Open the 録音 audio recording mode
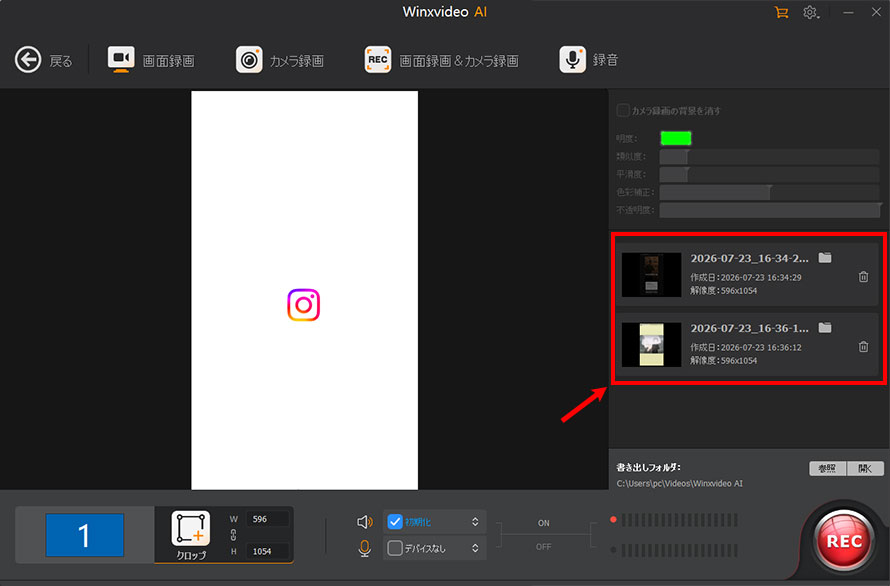 pyautogui.click(x=588, y=60)
